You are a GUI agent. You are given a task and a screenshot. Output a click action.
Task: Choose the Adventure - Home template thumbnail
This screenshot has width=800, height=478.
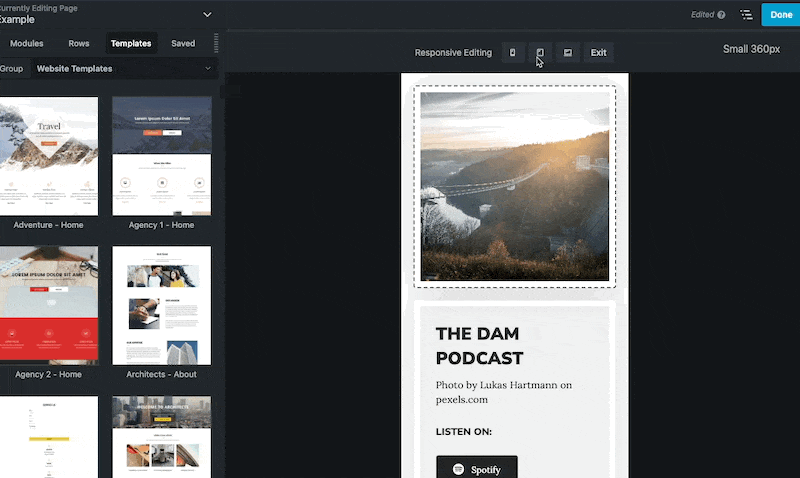(49, 156)
